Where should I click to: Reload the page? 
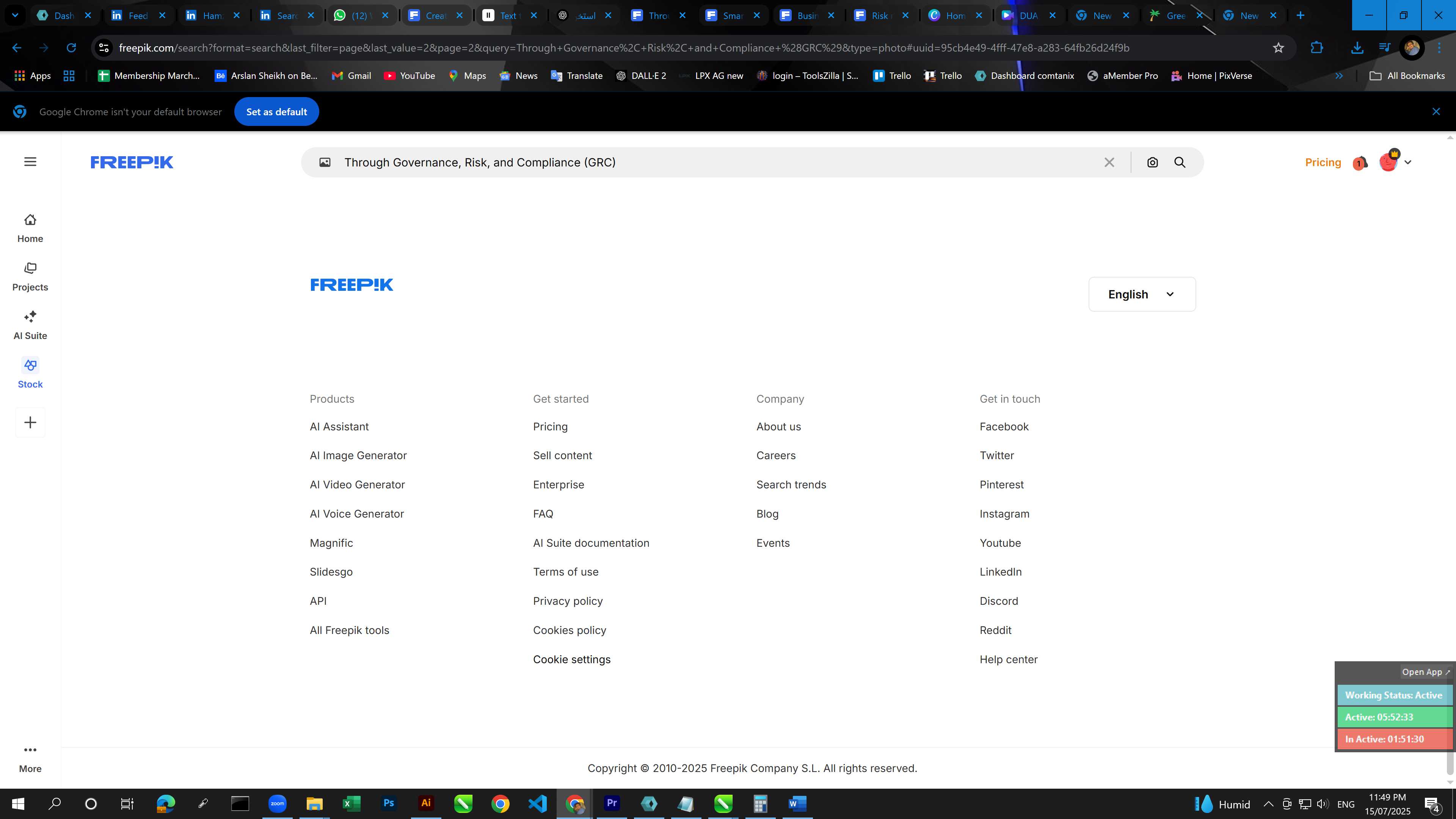click(x=71, y=48)
